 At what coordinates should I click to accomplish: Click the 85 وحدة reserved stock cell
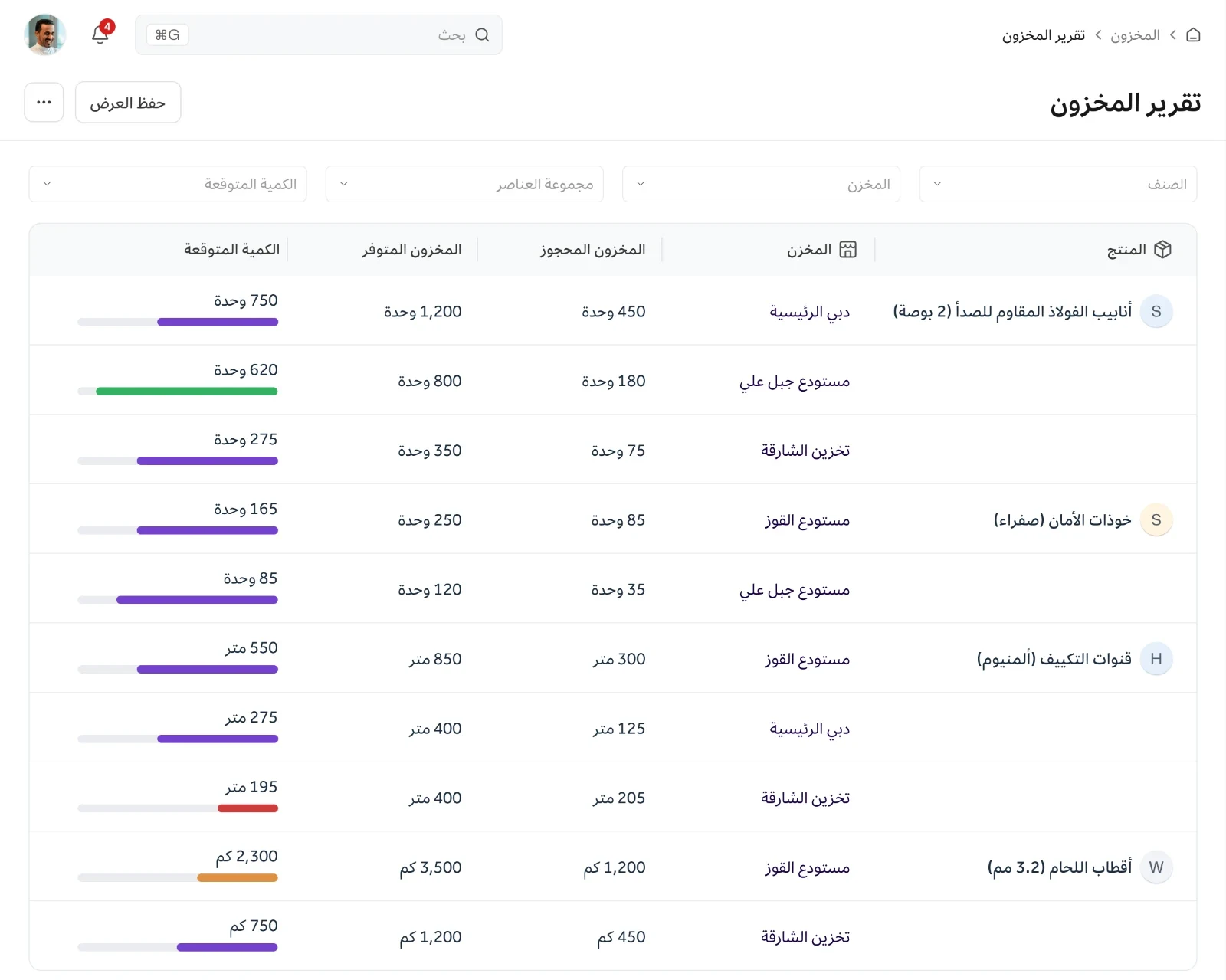pyautogui.click(x=618, y=520)
